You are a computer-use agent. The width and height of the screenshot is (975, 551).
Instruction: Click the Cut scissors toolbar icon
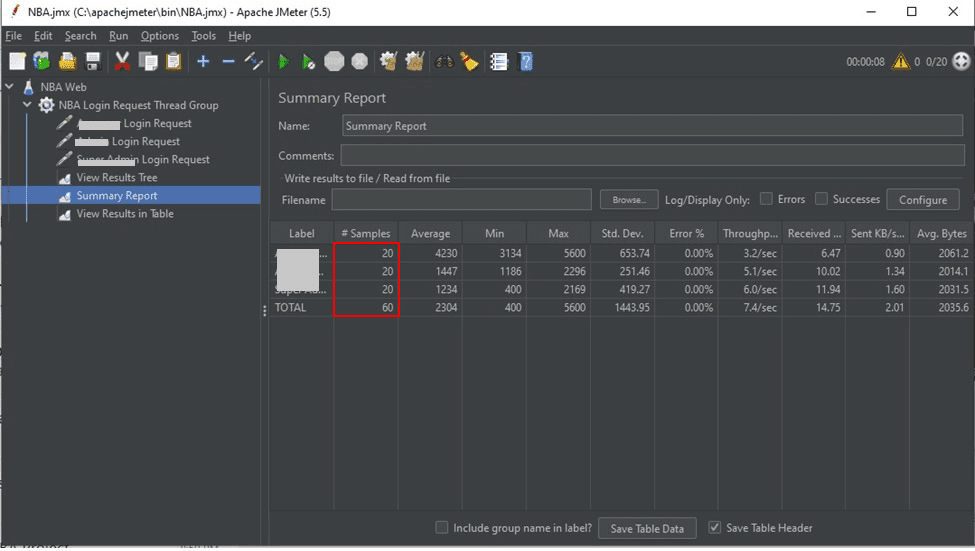click(x=122, y=62)
